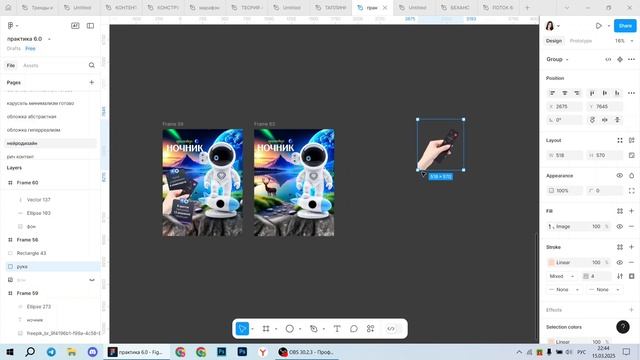Click the X position field 2675
Screen dimensions: 640x360
(565, 107)
